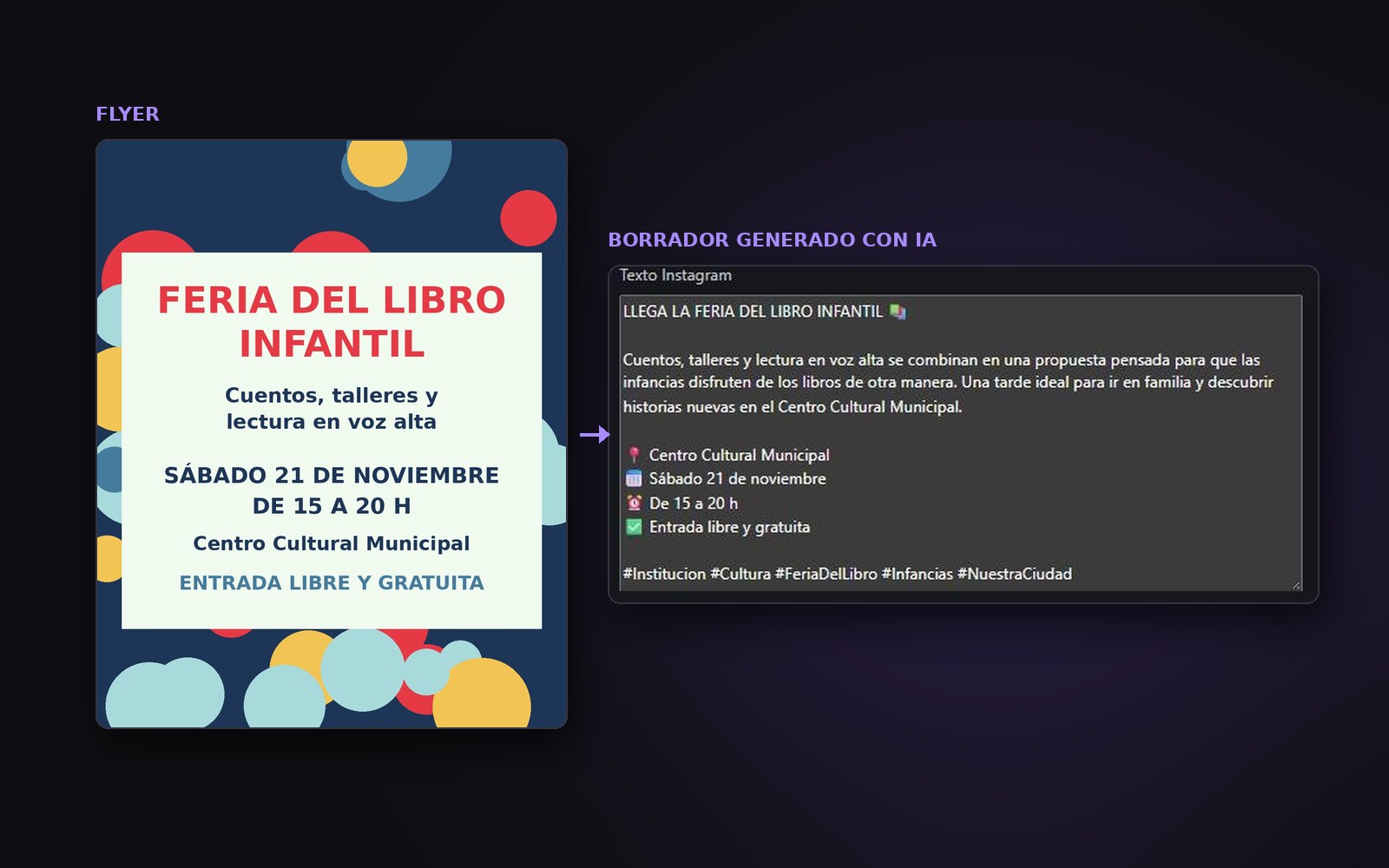
Task: Click the calendar emoji beside Sábado 21 de noviembre
Action: pos(634,478)
